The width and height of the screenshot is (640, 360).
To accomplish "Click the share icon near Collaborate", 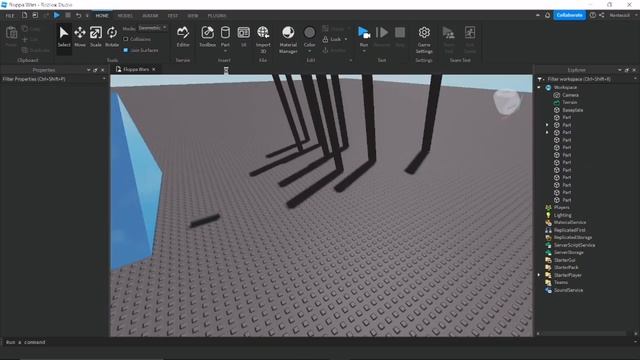I will pyautogui.click(x=602, y=15).
